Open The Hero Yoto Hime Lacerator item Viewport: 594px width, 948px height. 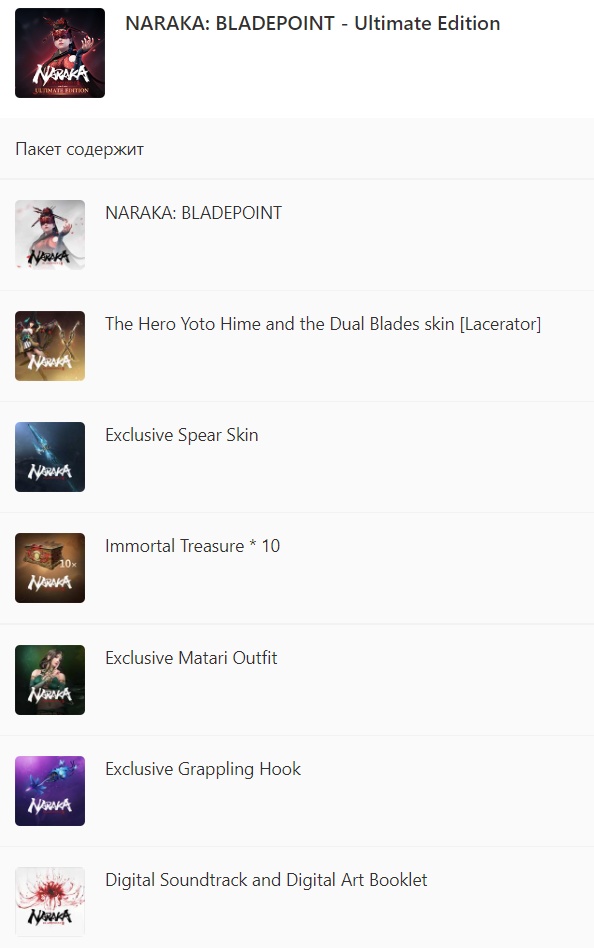click(x=323, y=324)
